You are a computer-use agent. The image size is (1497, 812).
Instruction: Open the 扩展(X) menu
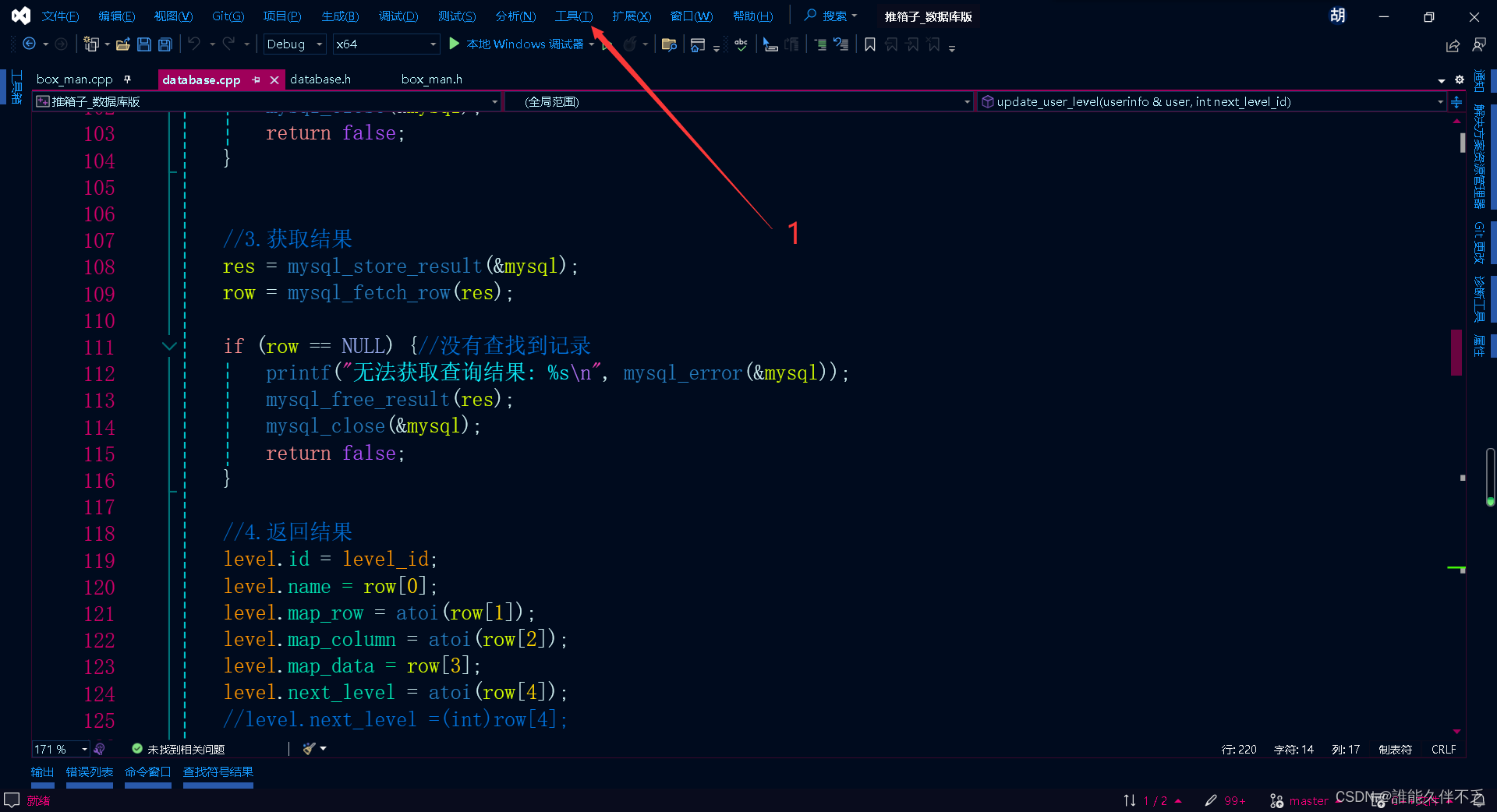pyautogui.click(x=632, y=16)
